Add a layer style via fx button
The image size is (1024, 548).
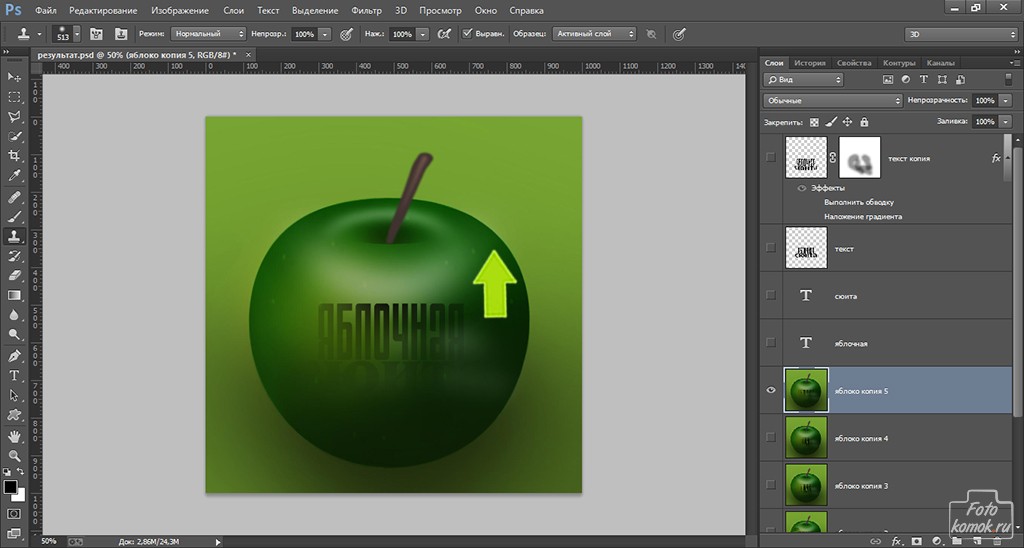(x=897, y=541)
